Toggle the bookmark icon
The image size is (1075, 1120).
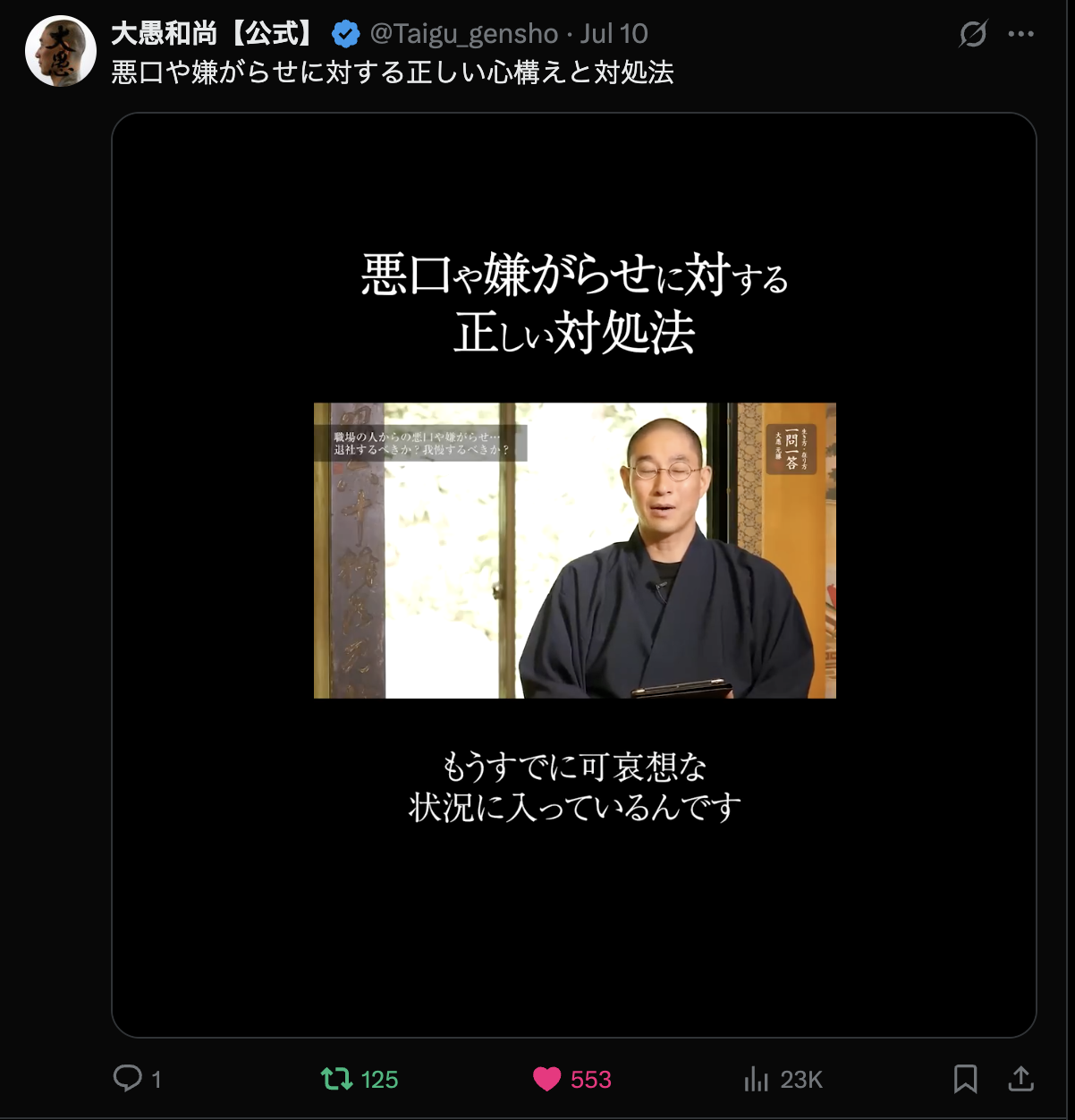click(965, 1079)
